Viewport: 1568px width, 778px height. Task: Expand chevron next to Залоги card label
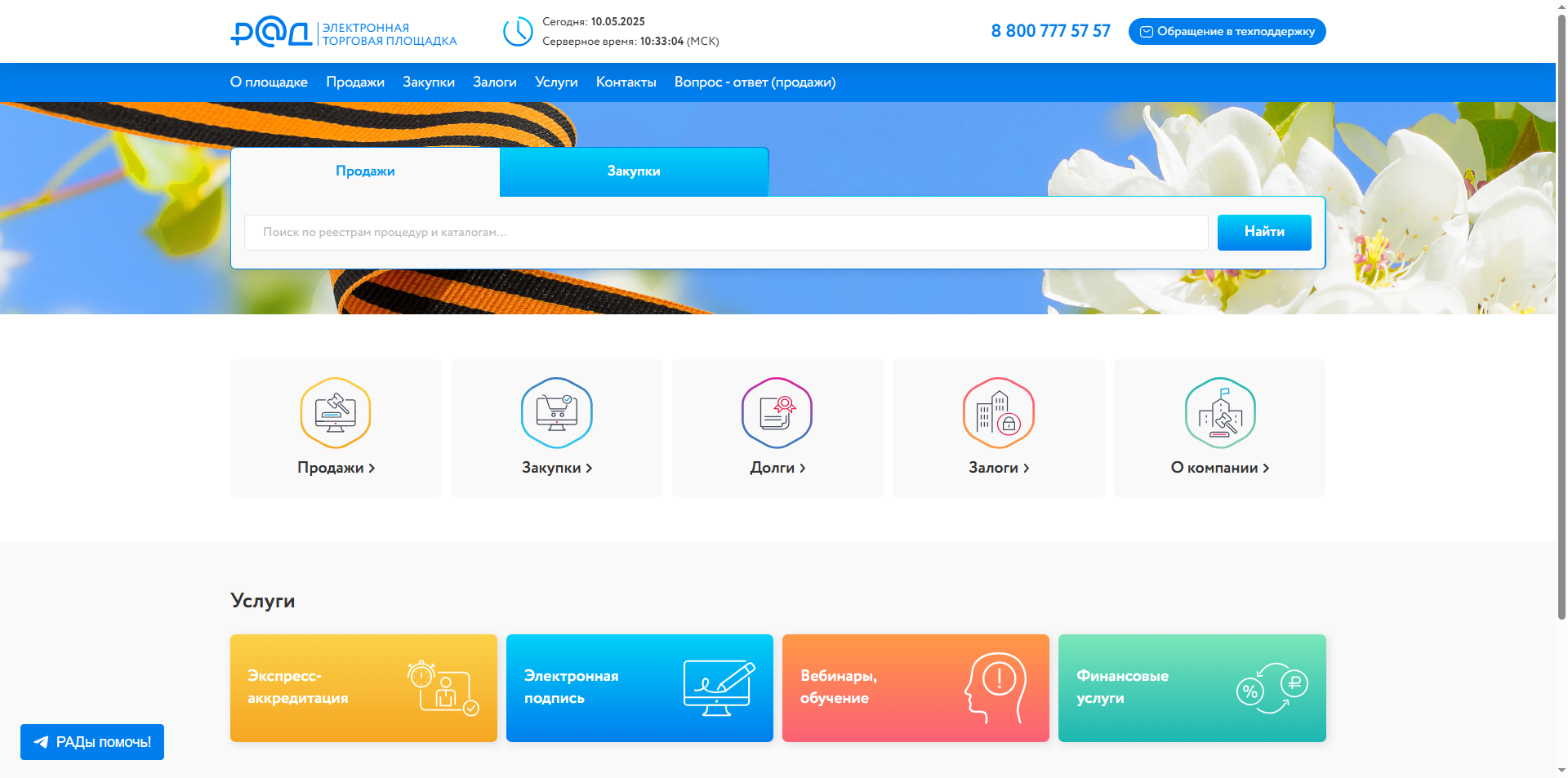[1026, 469]
